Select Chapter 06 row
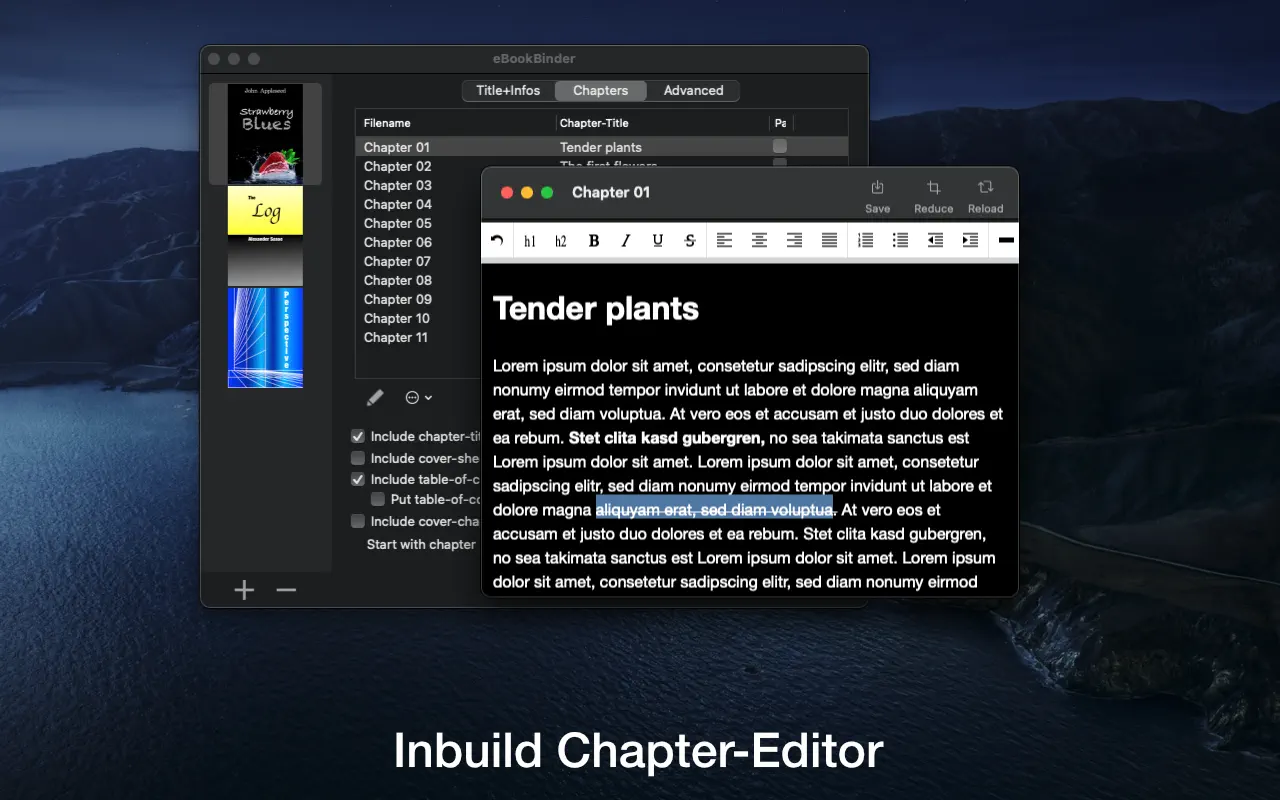 tap(418, 242)
